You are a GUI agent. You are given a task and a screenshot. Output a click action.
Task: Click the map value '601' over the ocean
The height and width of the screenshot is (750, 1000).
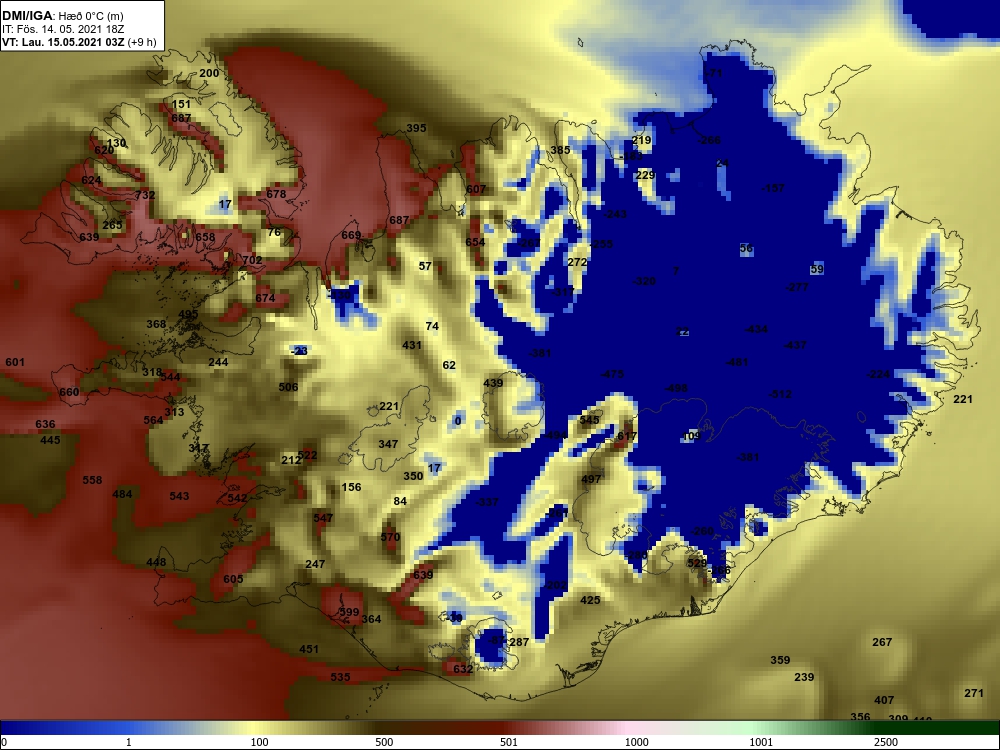tap(15, 362)
